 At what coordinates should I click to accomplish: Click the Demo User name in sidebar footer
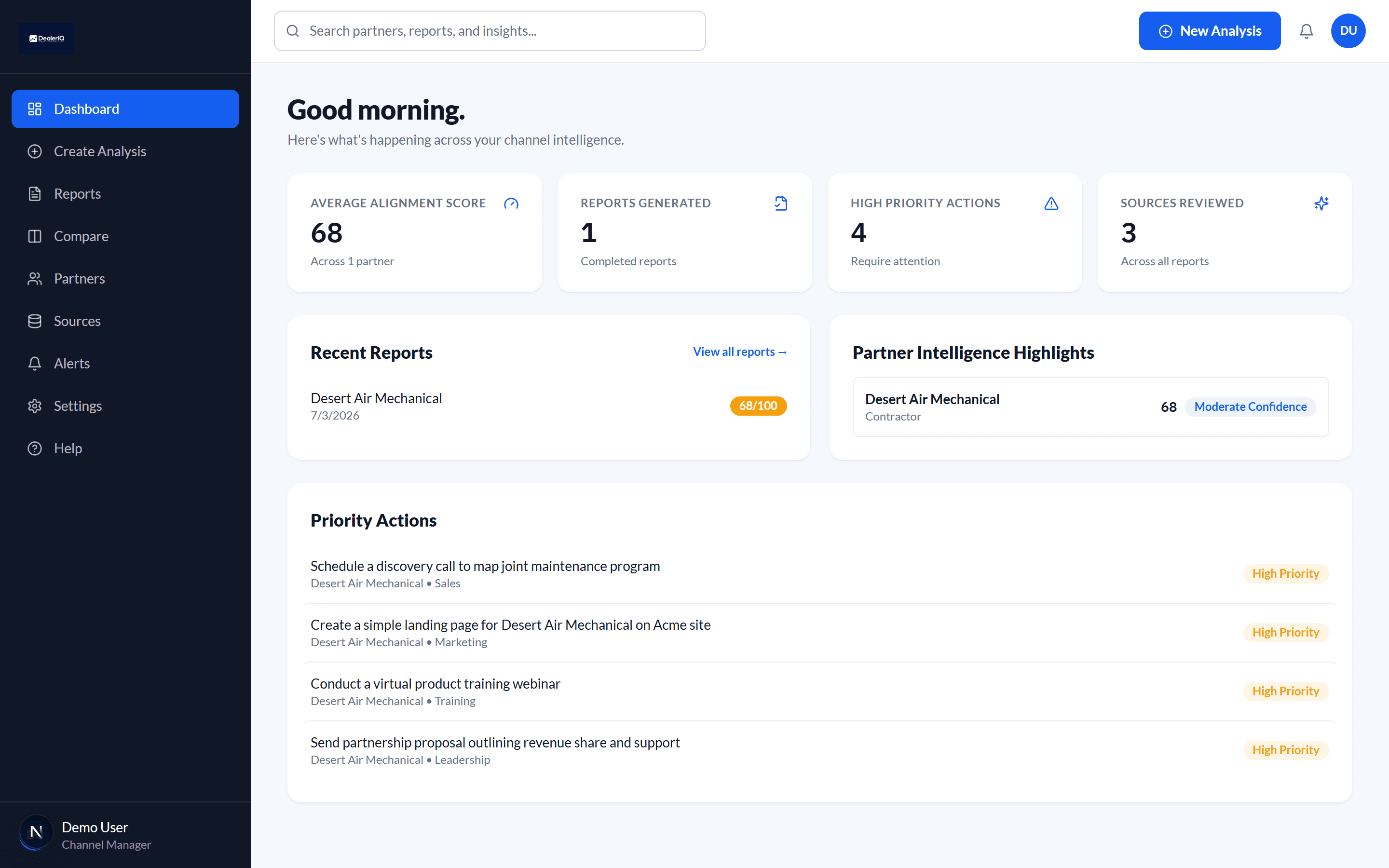95,827
